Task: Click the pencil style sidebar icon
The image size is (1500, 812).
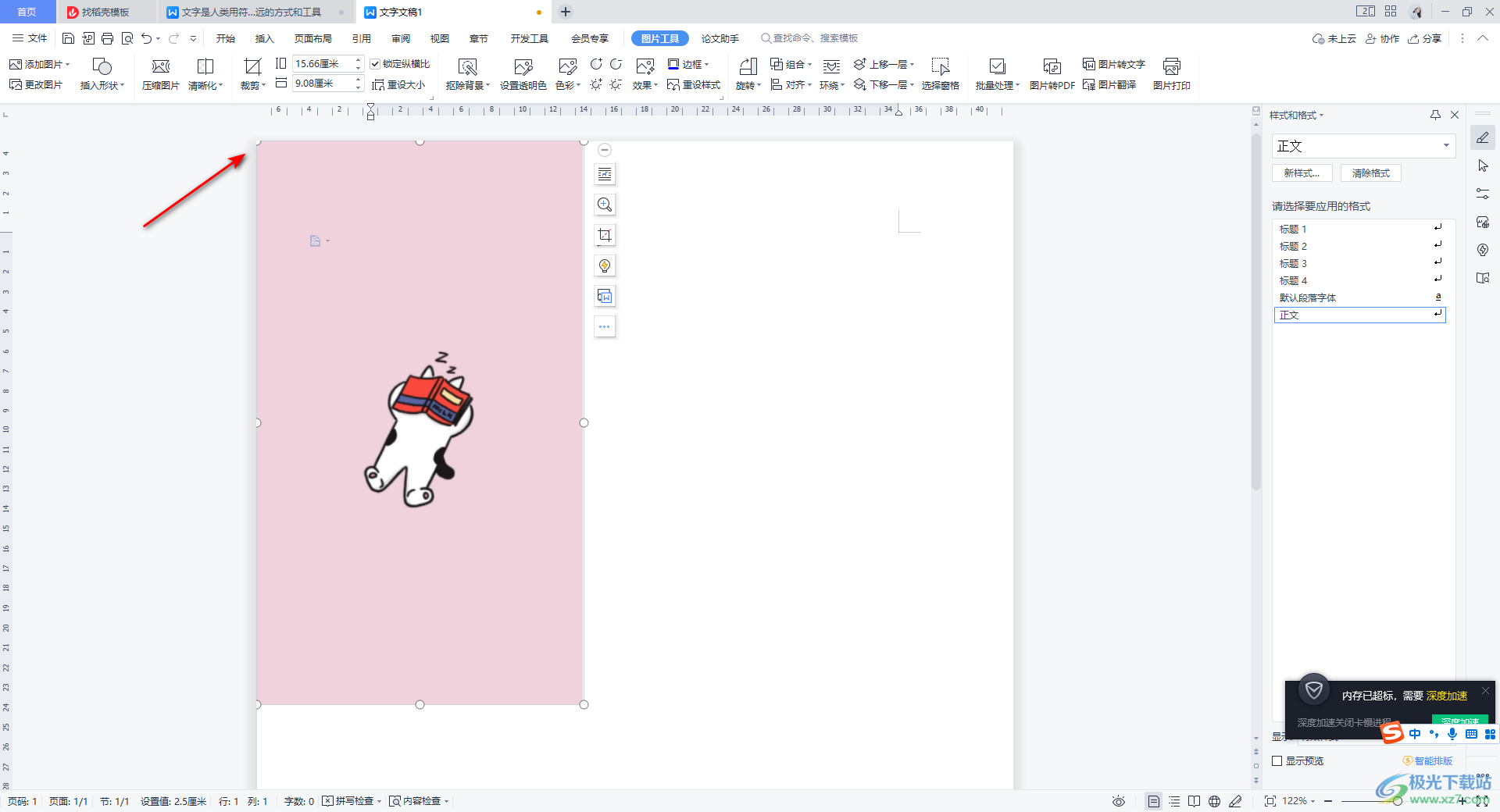Action: (x=1483, y=137)
